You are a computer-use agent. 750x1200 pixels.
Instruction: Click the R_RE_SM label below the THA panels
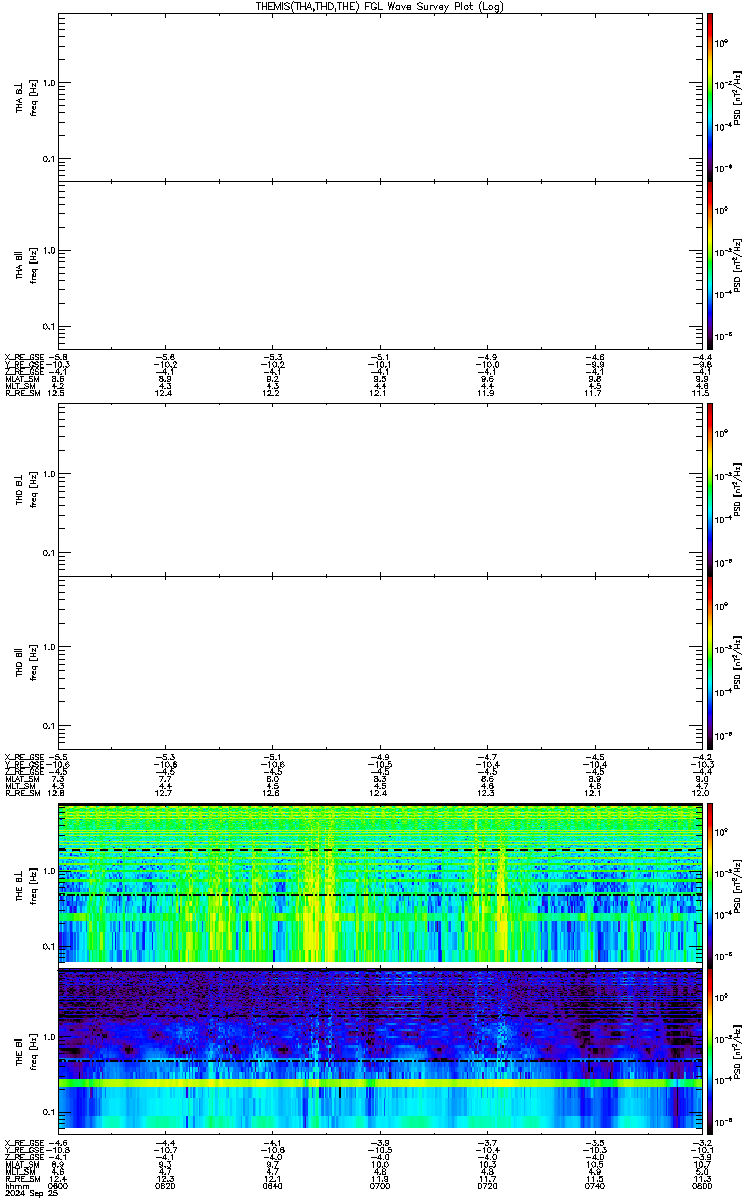coord(21,393)
